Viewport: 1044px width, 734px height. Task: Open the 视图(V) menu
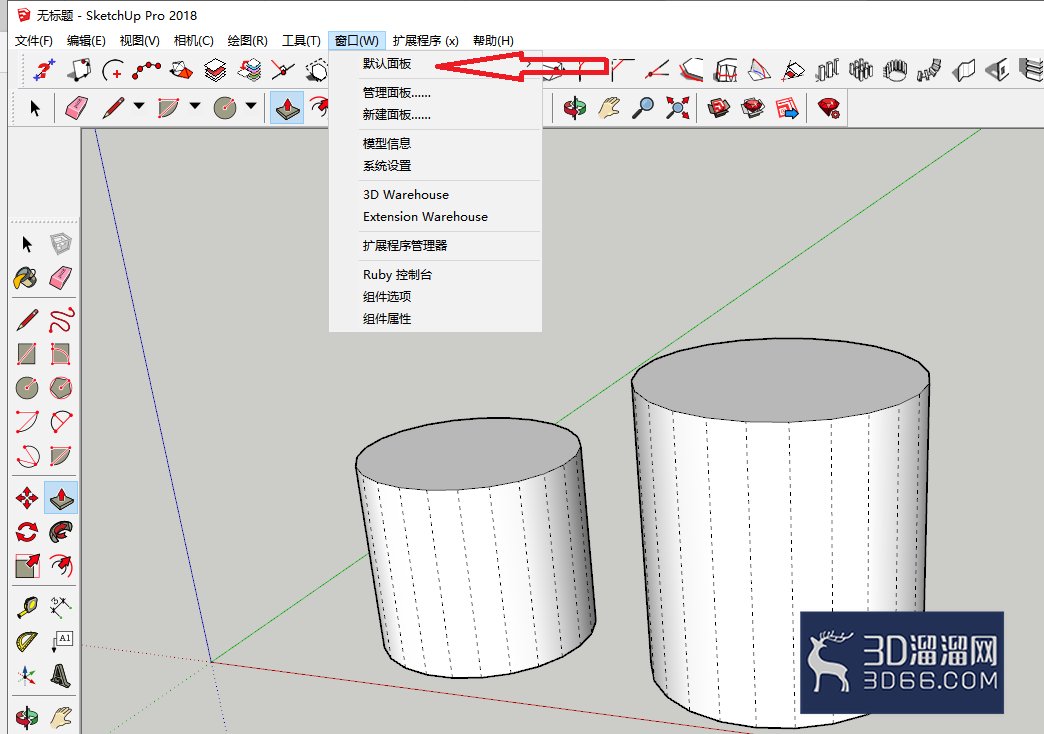pos(139,41)
